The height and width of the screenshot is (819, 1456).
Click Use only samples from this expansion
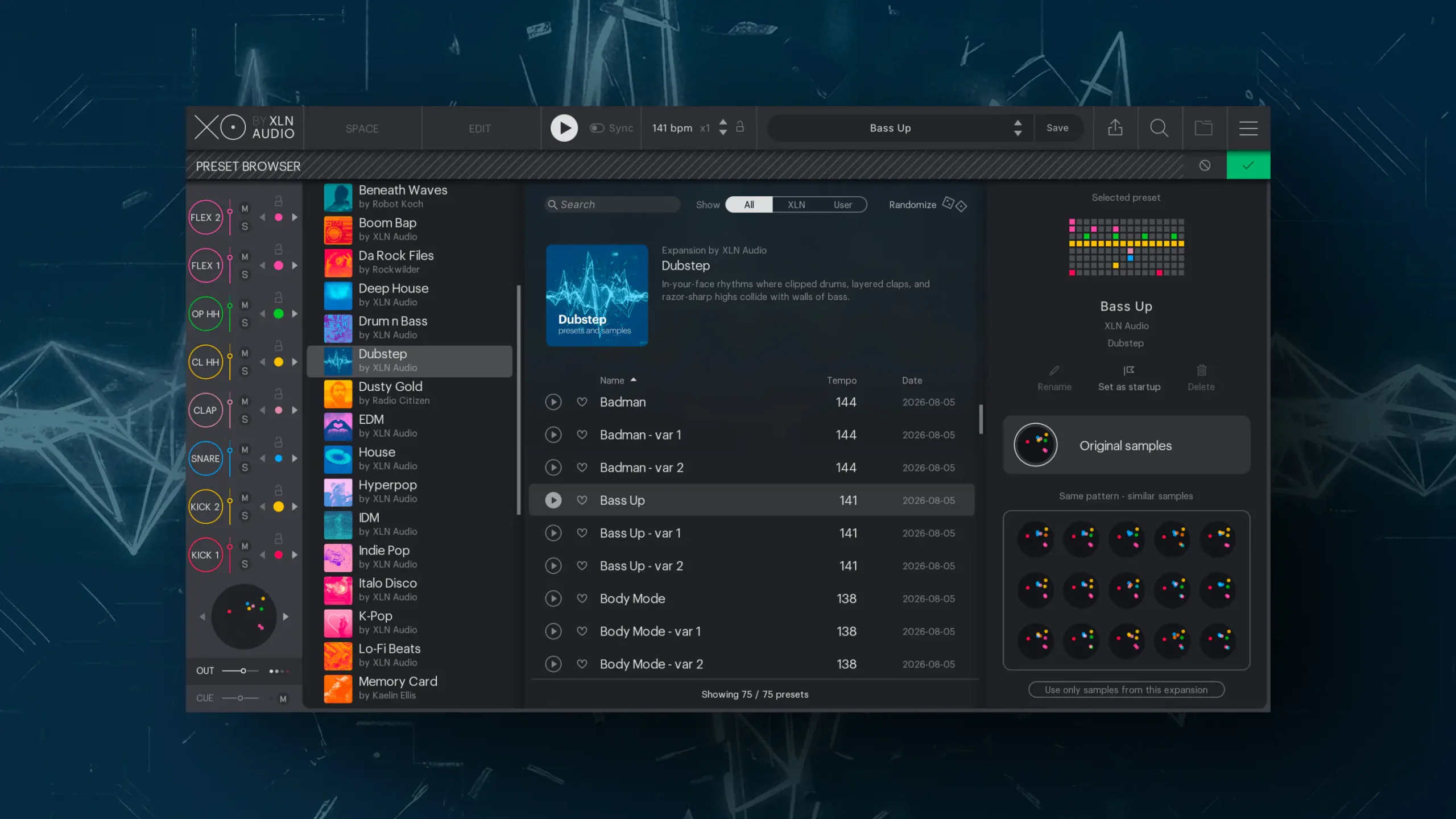(1126, 690)
